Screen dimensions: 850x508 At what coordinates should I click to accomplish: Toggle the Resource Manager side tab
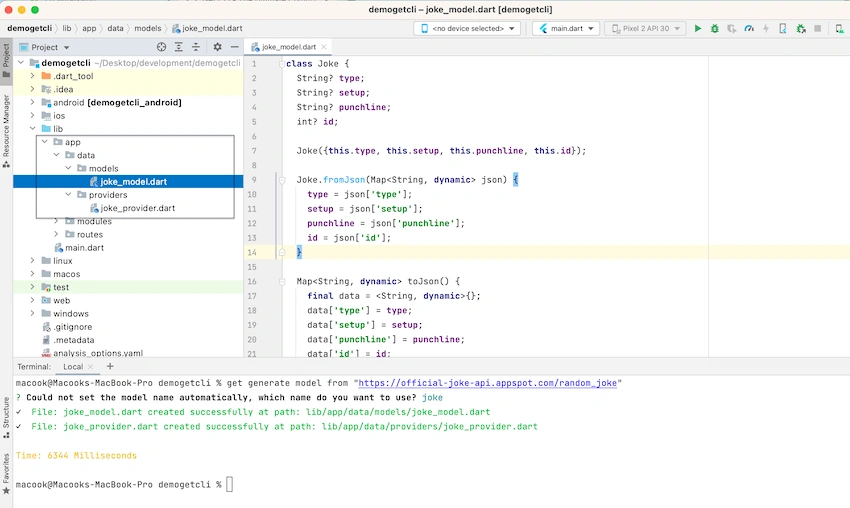6,131
